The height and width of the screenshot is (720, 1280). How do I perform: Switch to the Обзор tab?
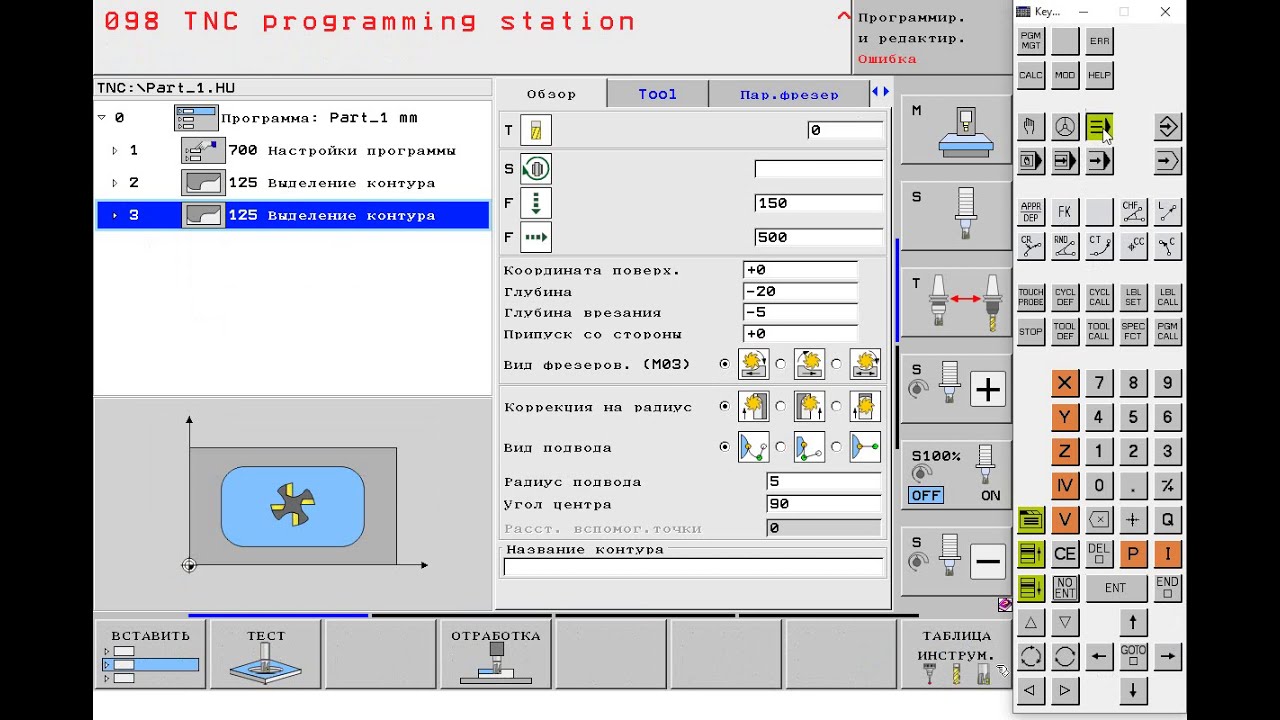552,94
